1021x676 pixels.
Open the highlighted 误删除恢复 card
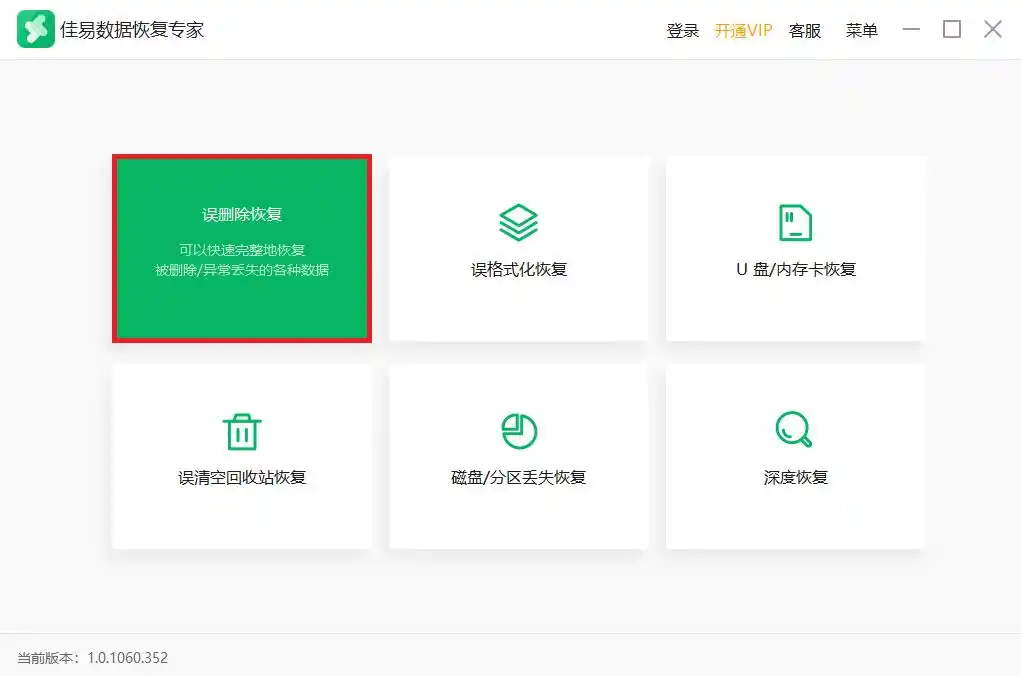coord(242,248)
